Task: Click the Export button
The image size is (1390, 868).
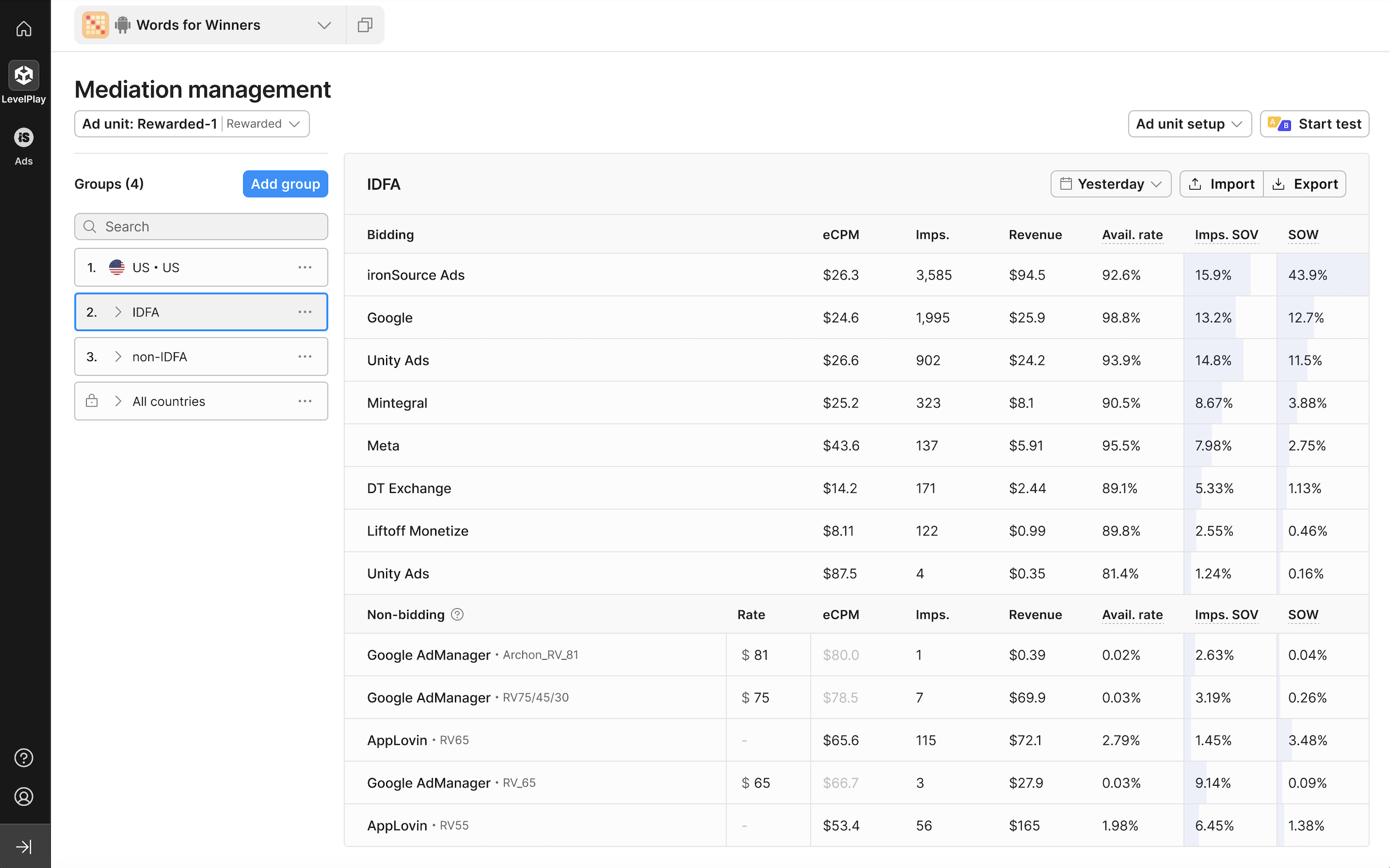Action: pos(1305,184)
